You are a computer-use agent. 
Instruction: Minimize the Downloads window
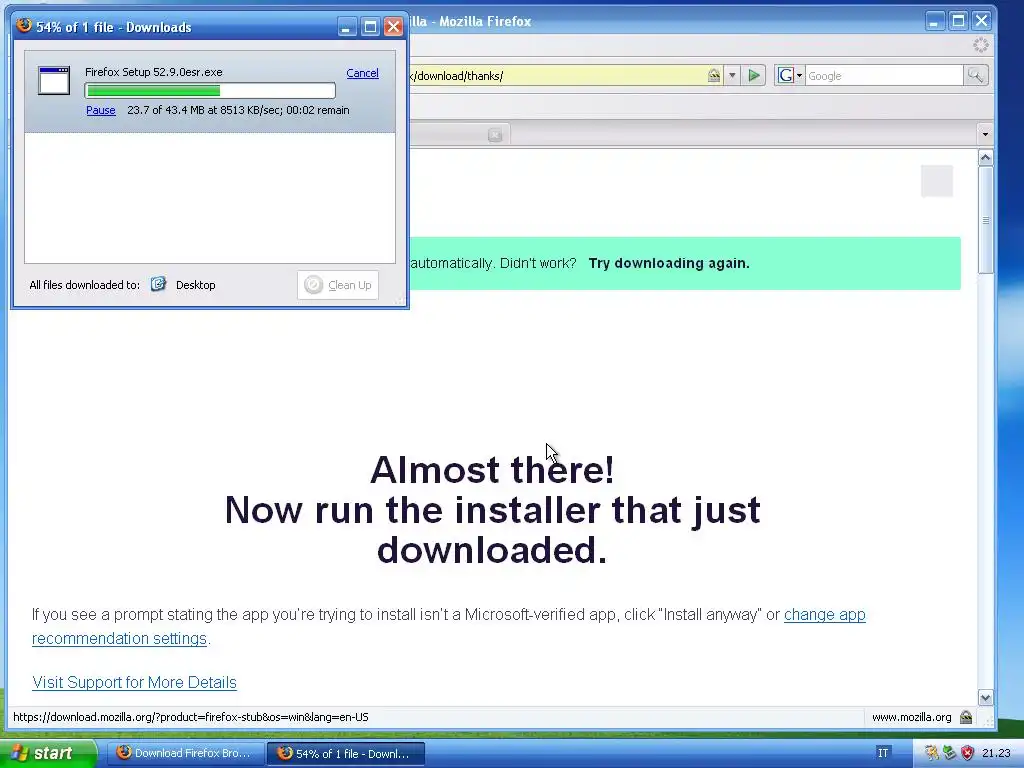(347, 27)
